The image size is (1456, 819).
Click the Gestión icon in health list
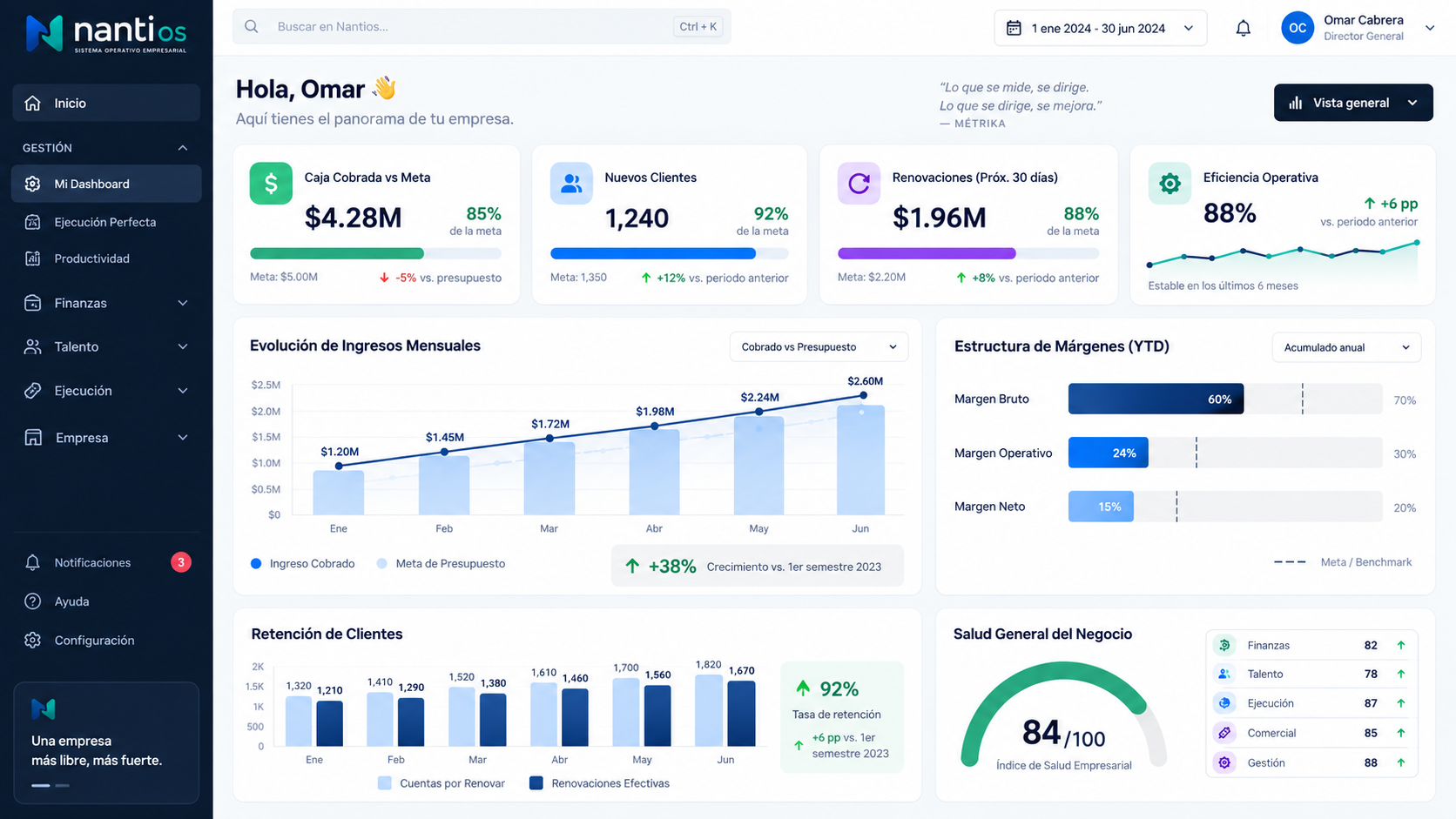(x=1224, y=762)
